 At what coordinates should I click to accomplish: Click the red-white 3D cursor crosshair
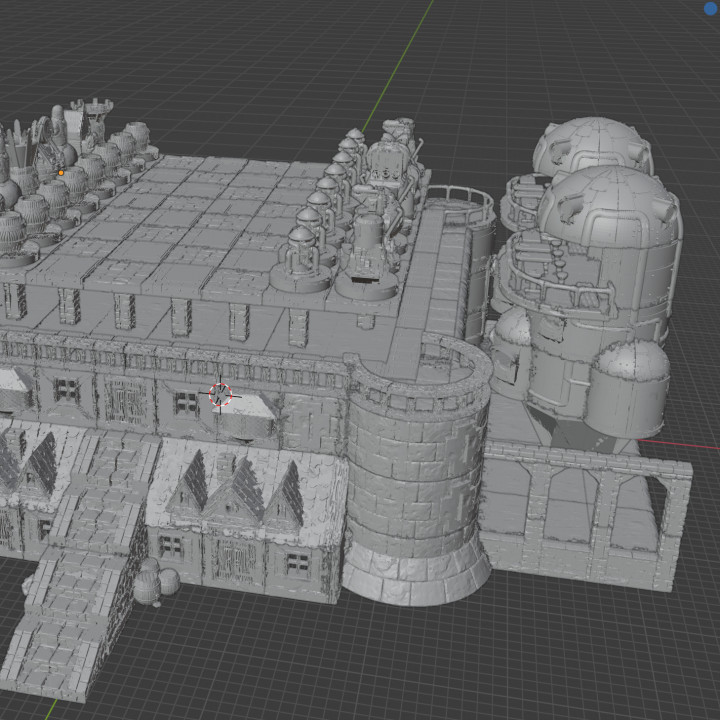pyautogui.click(x=221, y=395)
